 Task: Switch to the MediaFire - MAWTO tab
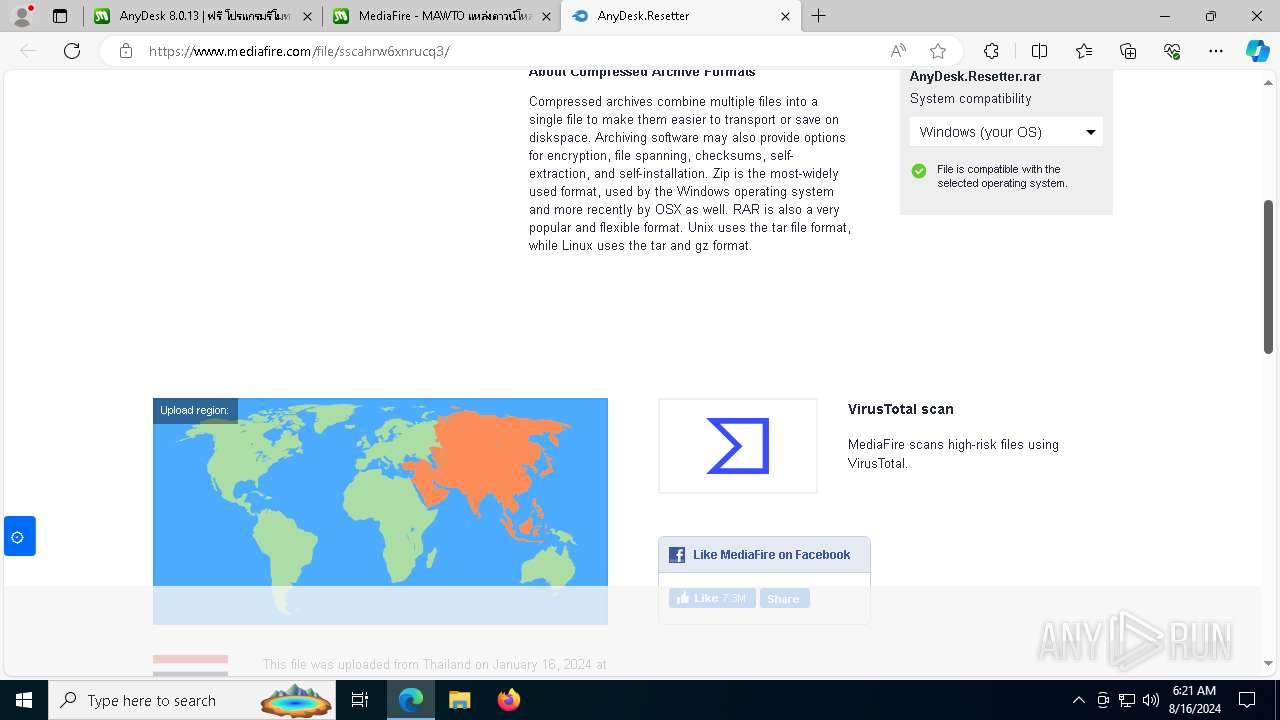(x=443, y=16)
